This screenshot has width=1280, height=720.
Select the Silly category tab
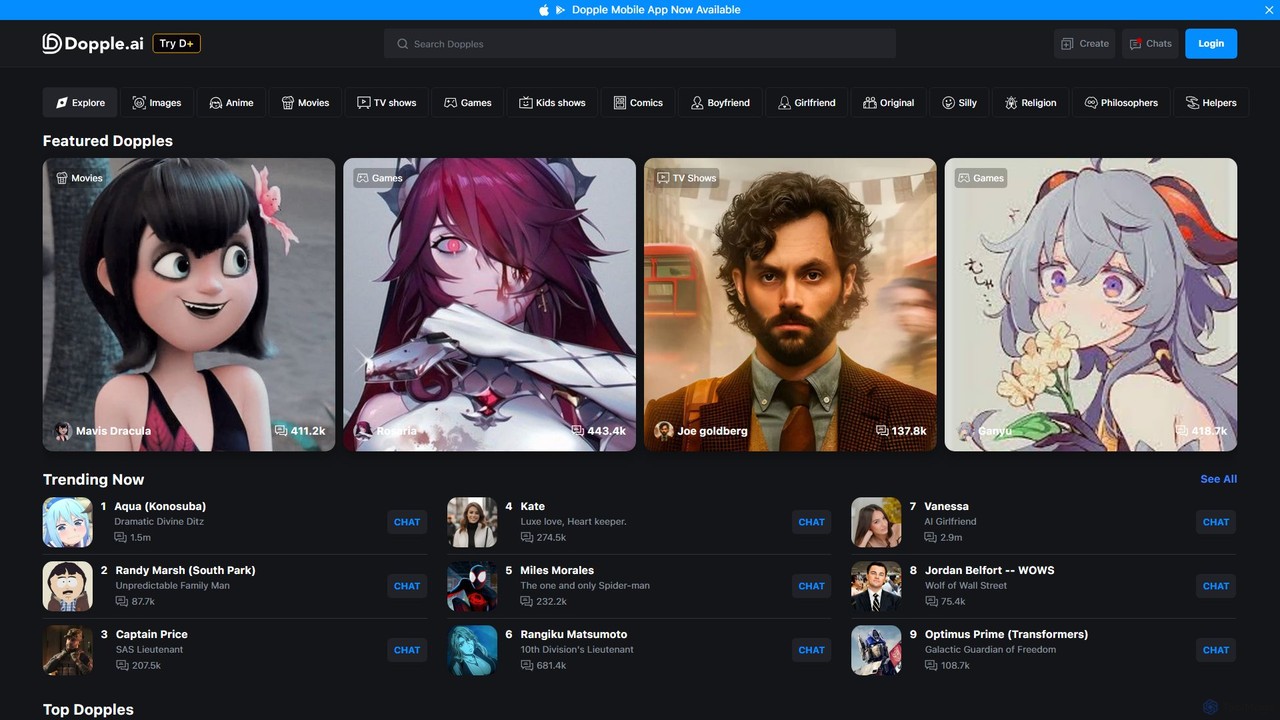coord(959,102)
